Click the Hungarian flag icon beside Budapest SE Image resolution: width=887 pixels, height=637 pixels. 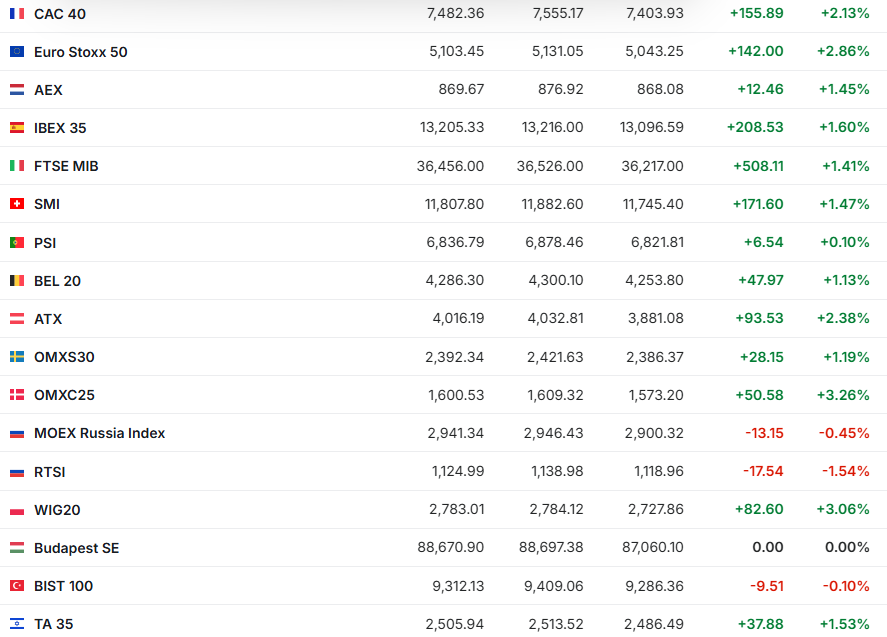tap(17, 548)
